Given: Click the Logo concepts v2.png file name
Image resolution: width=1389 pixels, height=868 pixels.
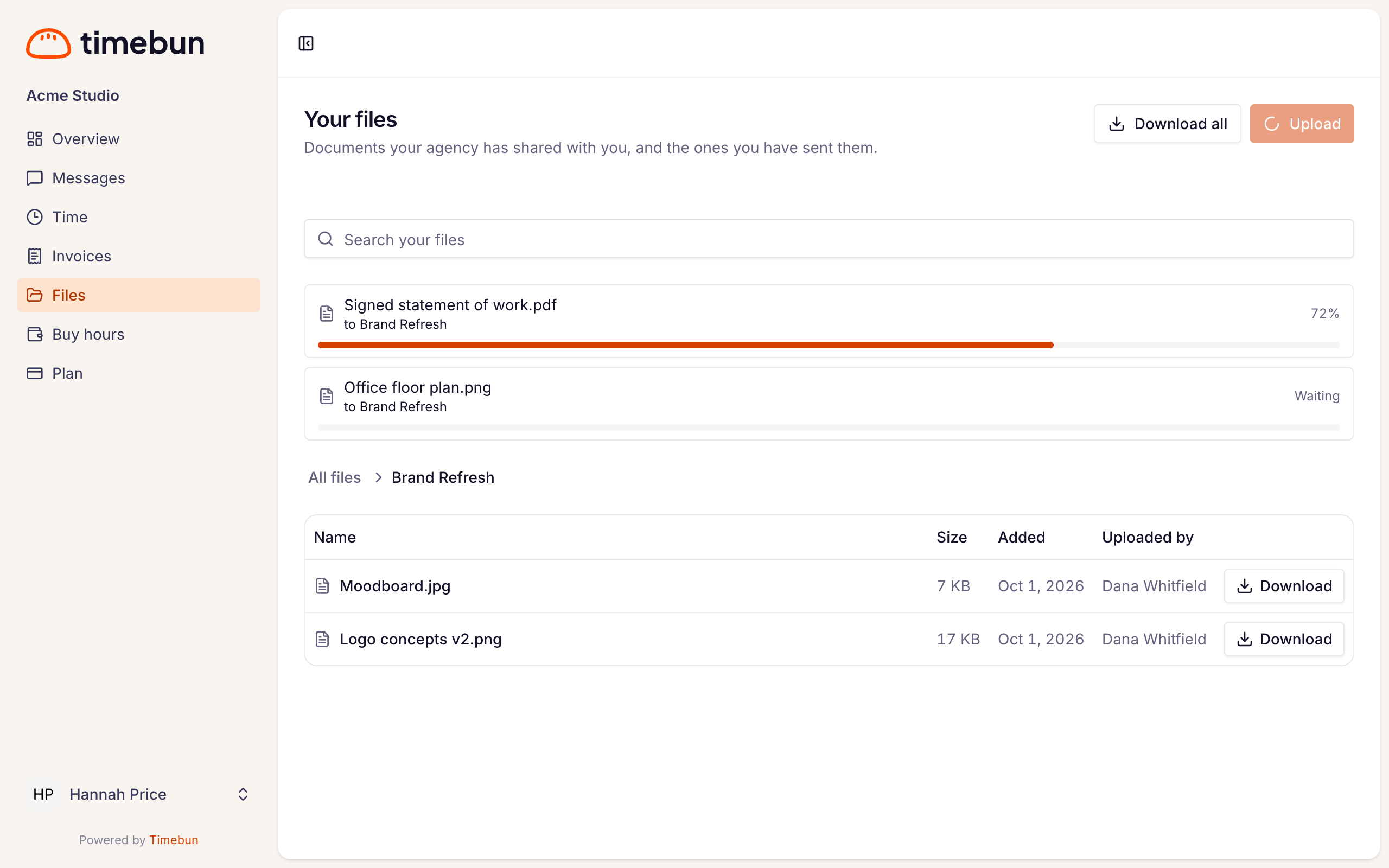Looking at the screenshot, I should tap(420, 639).
